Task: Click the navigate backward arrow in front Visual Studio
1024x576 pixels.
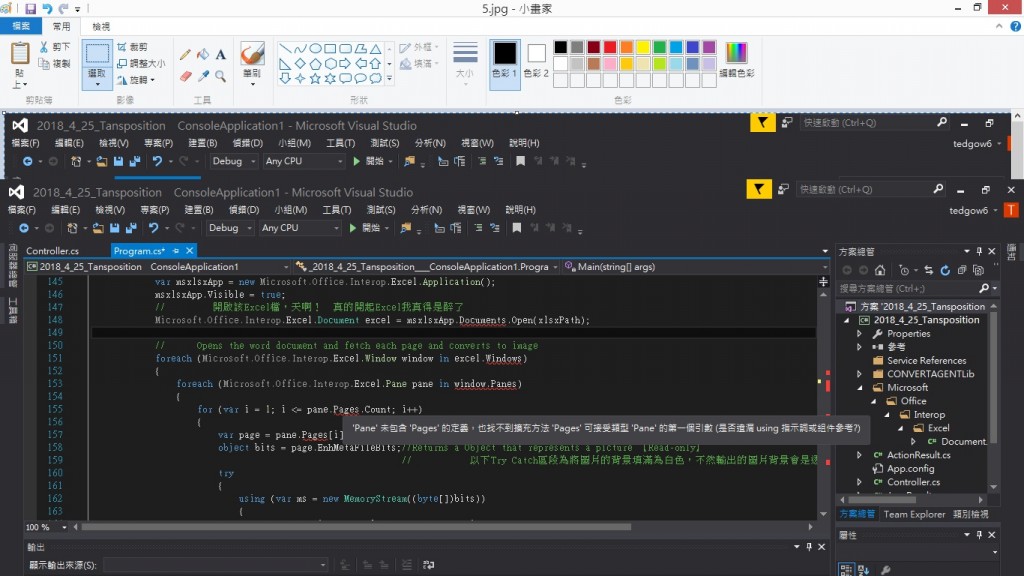Action: [x=24, y=228]
